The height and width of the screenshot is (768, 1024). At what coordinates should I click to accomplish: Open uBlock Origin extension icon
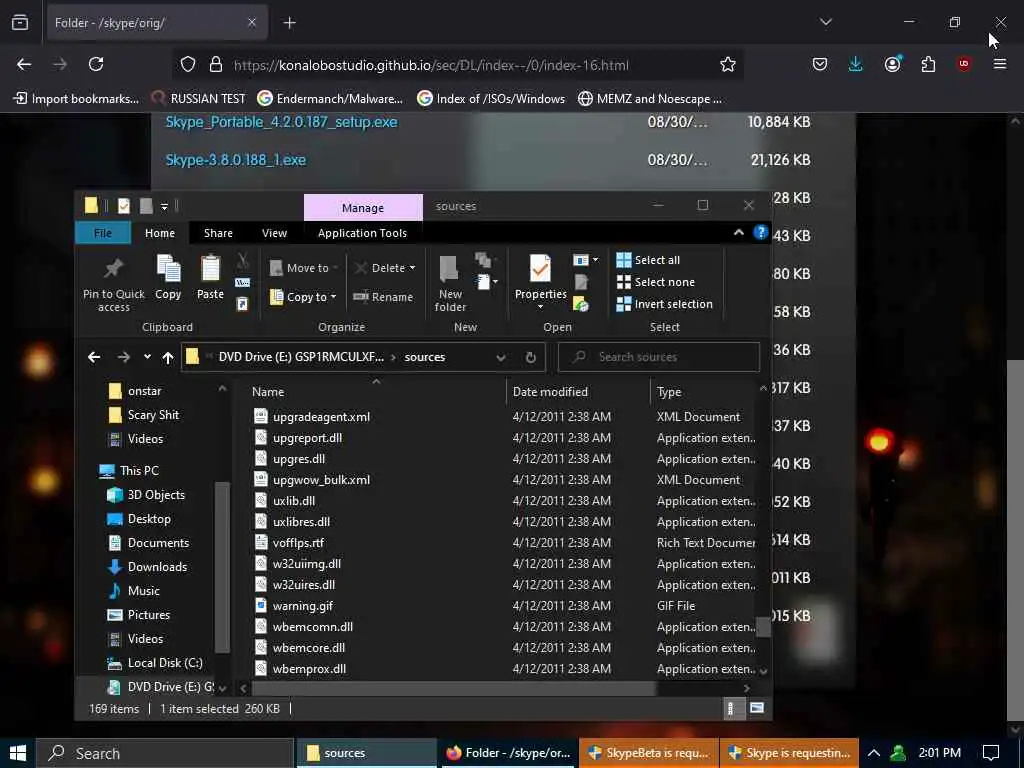964,63
